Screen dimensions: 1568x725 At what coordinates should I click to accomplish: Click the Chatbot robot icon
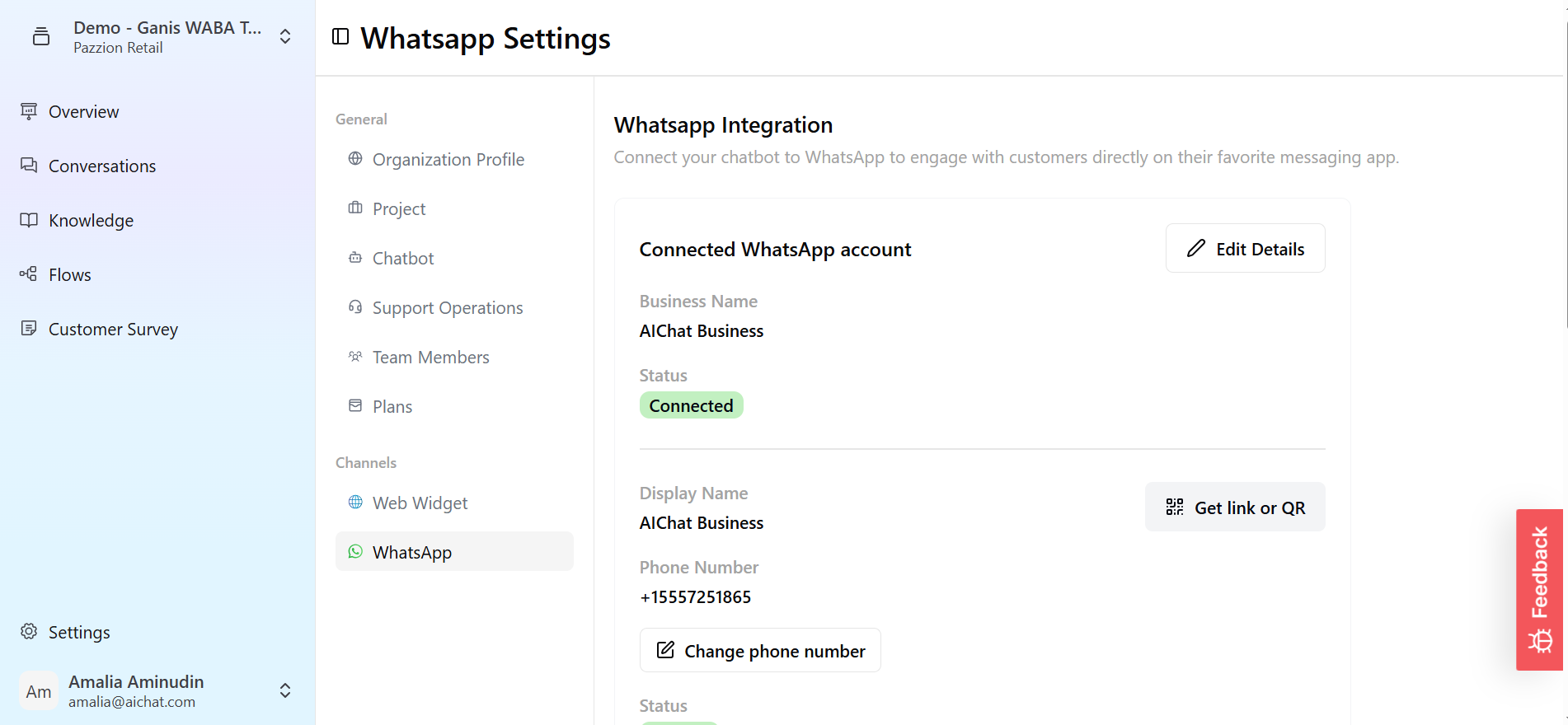click(x=355, y=257)
